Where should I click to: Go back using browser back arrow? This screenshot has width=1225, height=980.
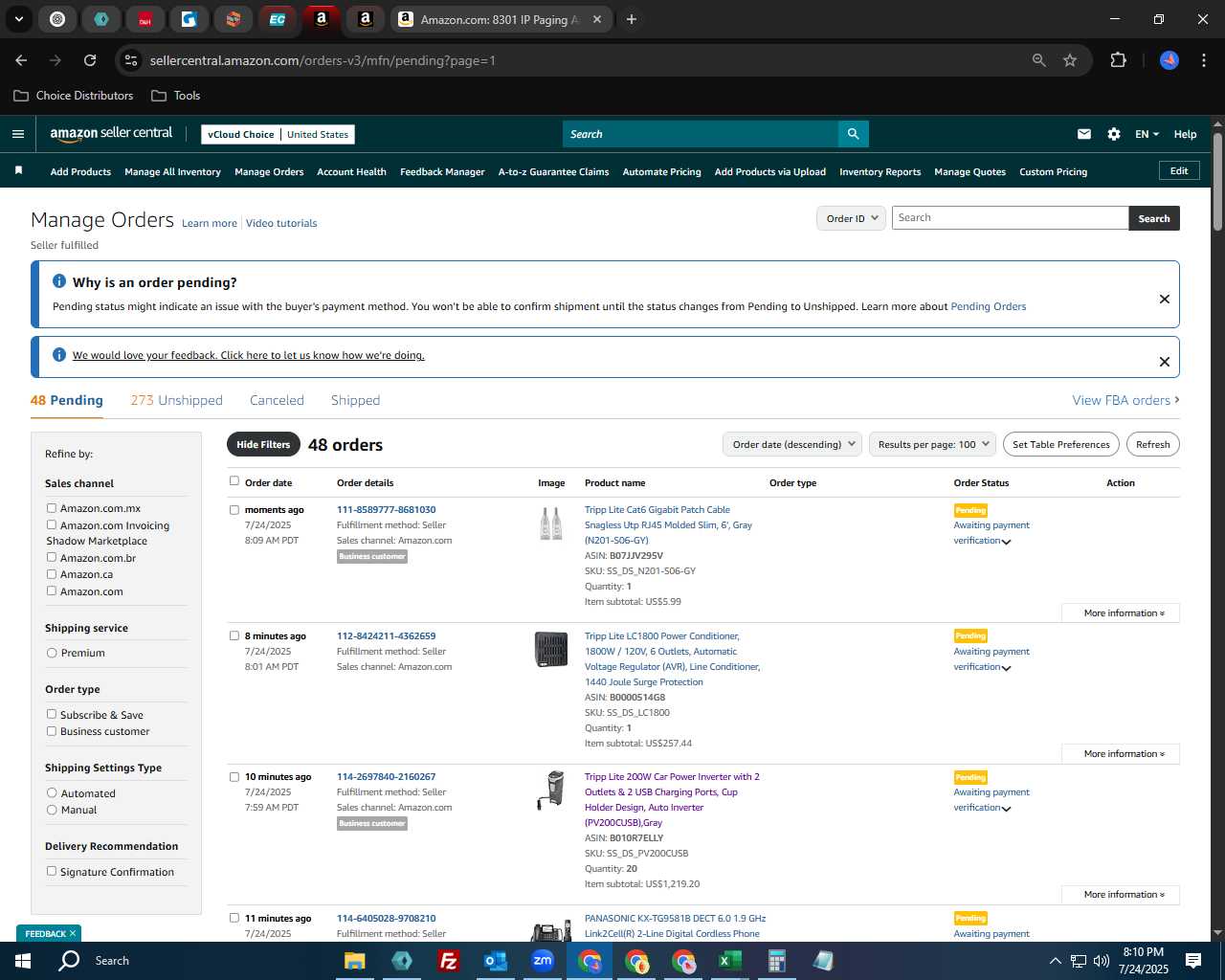pos(21,60)
